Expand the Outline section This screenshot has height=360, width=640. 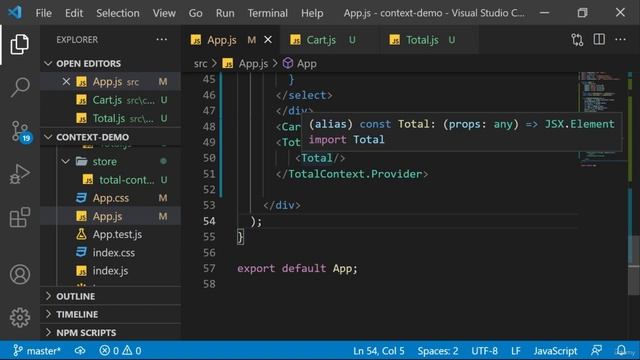(x=48, y=296)
